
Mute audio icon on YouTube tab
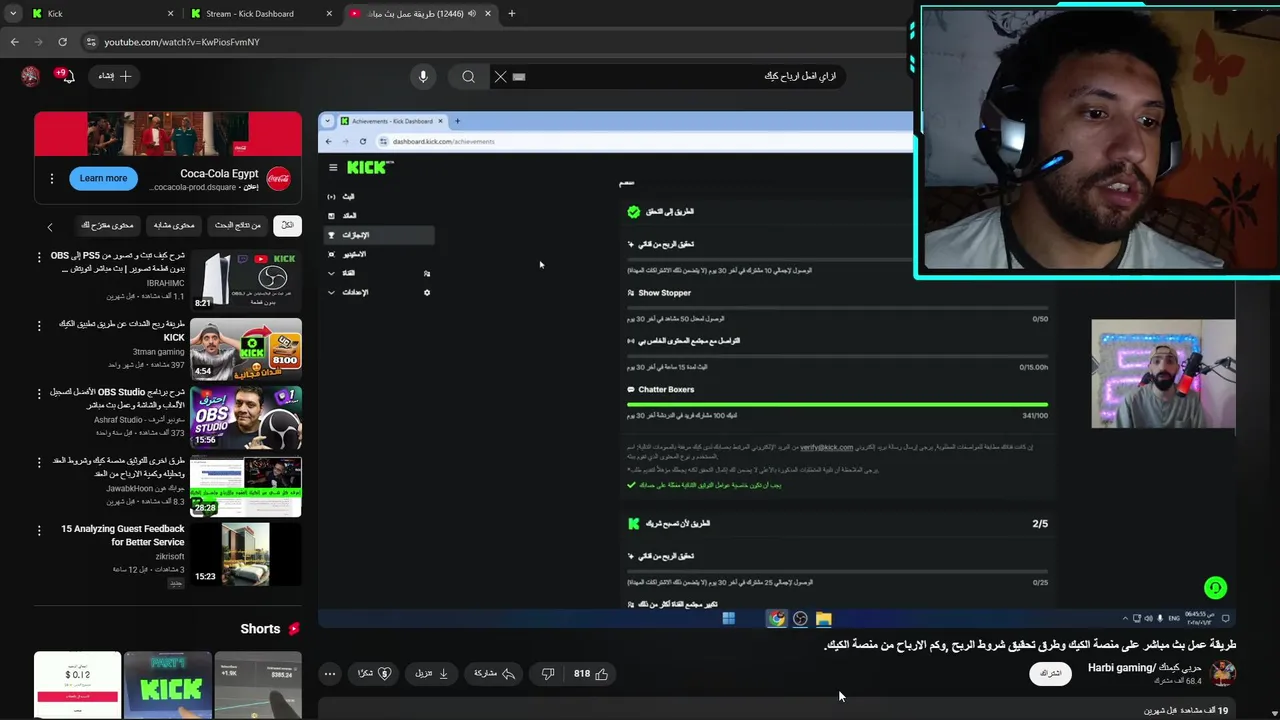coord(472,14)
